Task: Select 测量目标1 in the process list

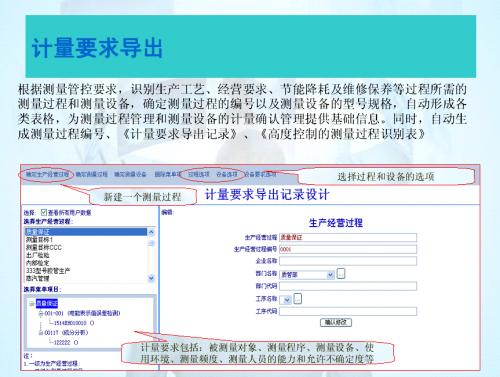Action: tap(39, 240)
